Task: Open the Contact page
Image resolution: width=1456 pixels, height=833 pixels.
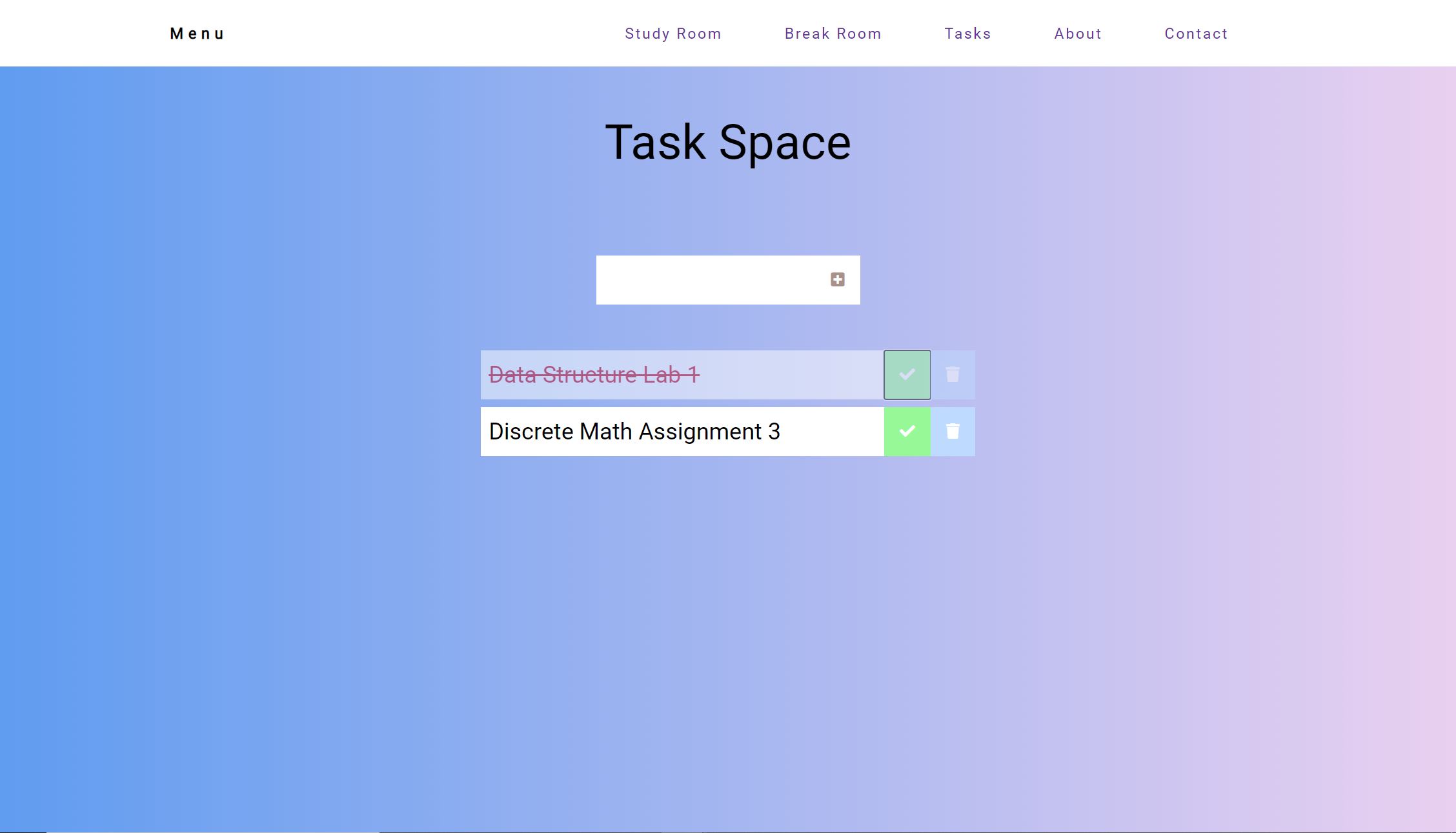Action: [x=1196, y=34]
